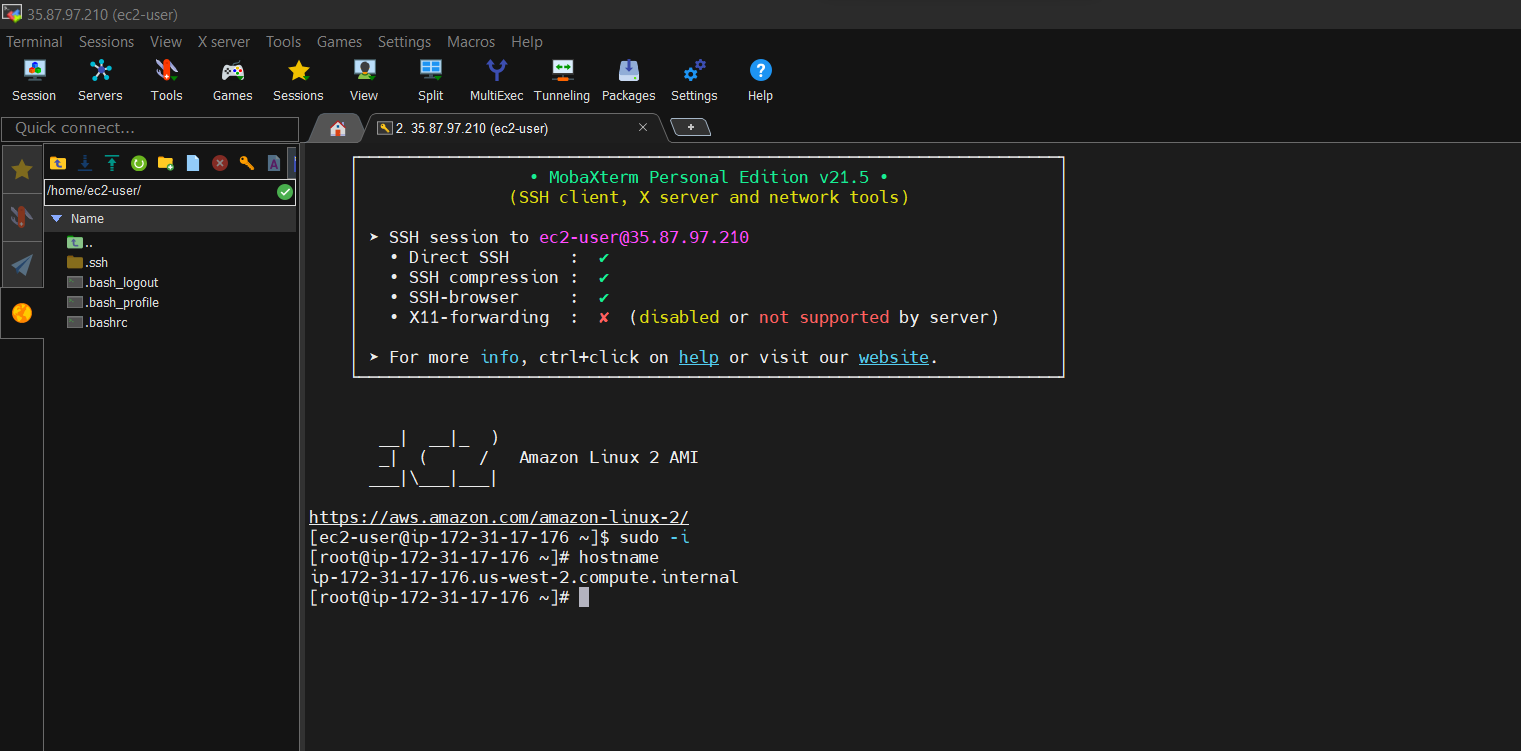Refresh the remote folder listing
The image size is (1521, 751).
139,163
